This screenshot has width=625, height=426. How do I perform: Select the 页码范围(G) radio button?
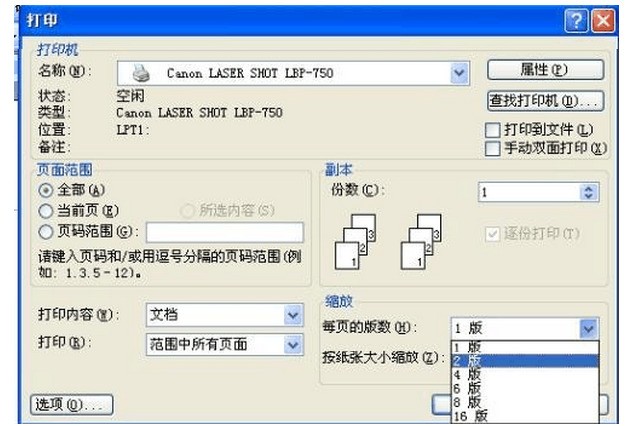(46, 231)
